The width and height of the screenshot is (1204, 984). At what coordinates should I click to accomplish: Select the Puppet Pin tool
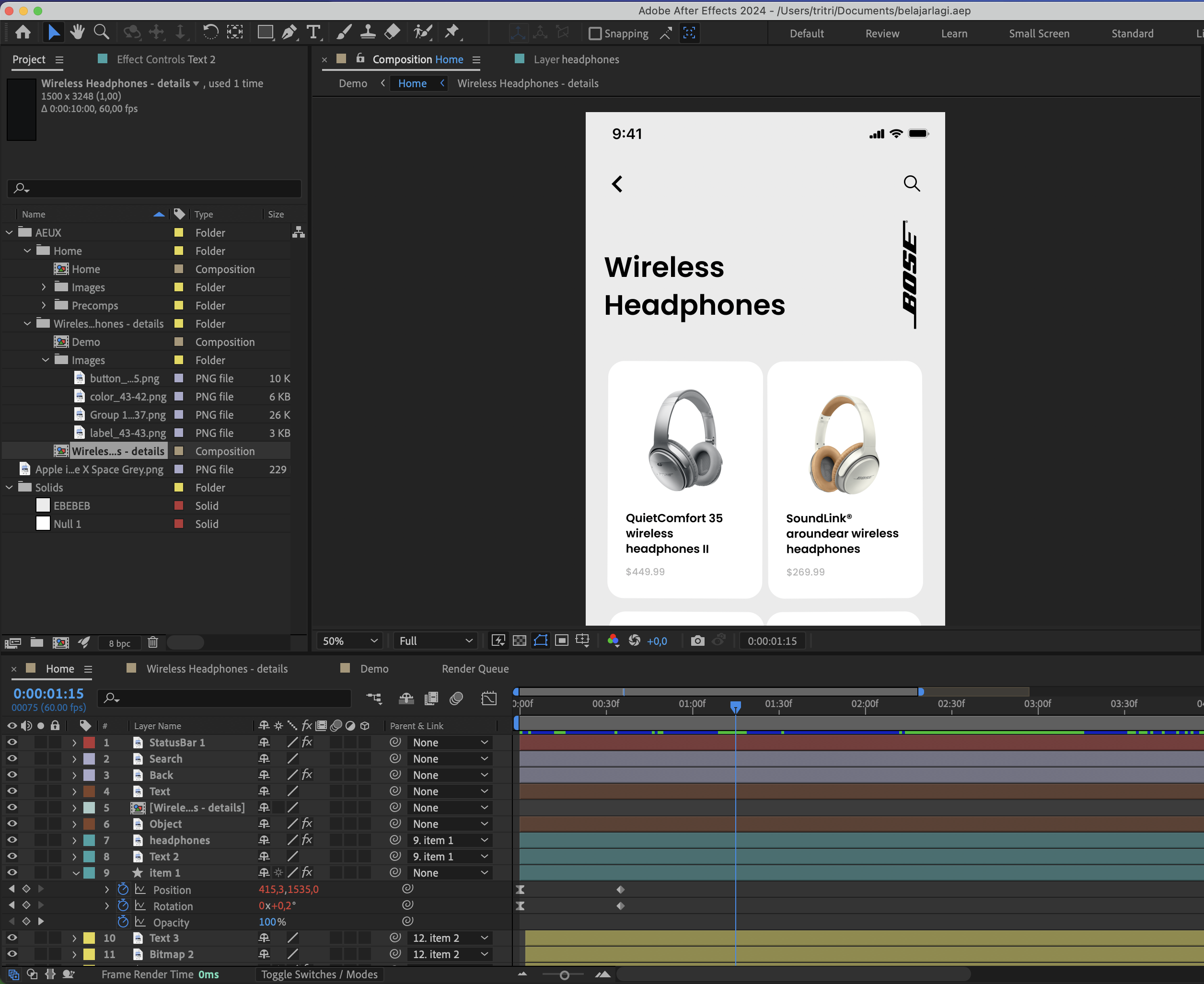coord(452,32)
